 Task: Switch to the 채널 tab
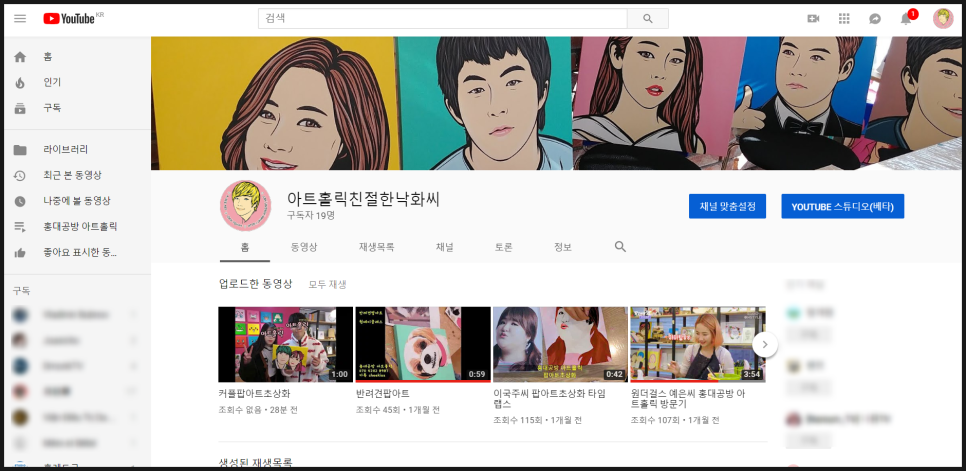(444, 248)
